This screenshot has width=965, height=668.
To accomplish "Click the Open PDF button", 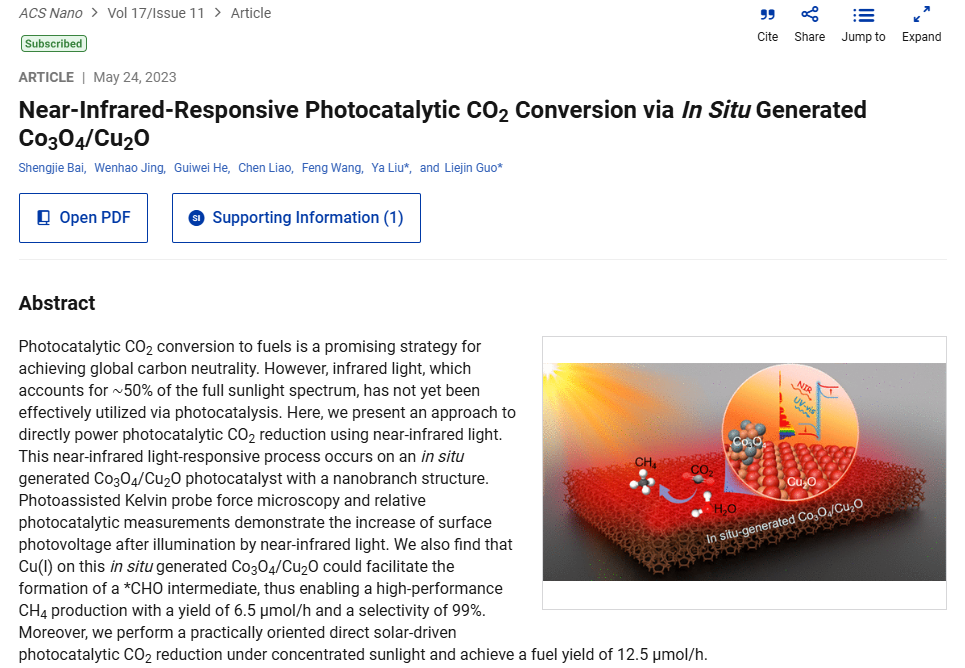I will 83,218.
